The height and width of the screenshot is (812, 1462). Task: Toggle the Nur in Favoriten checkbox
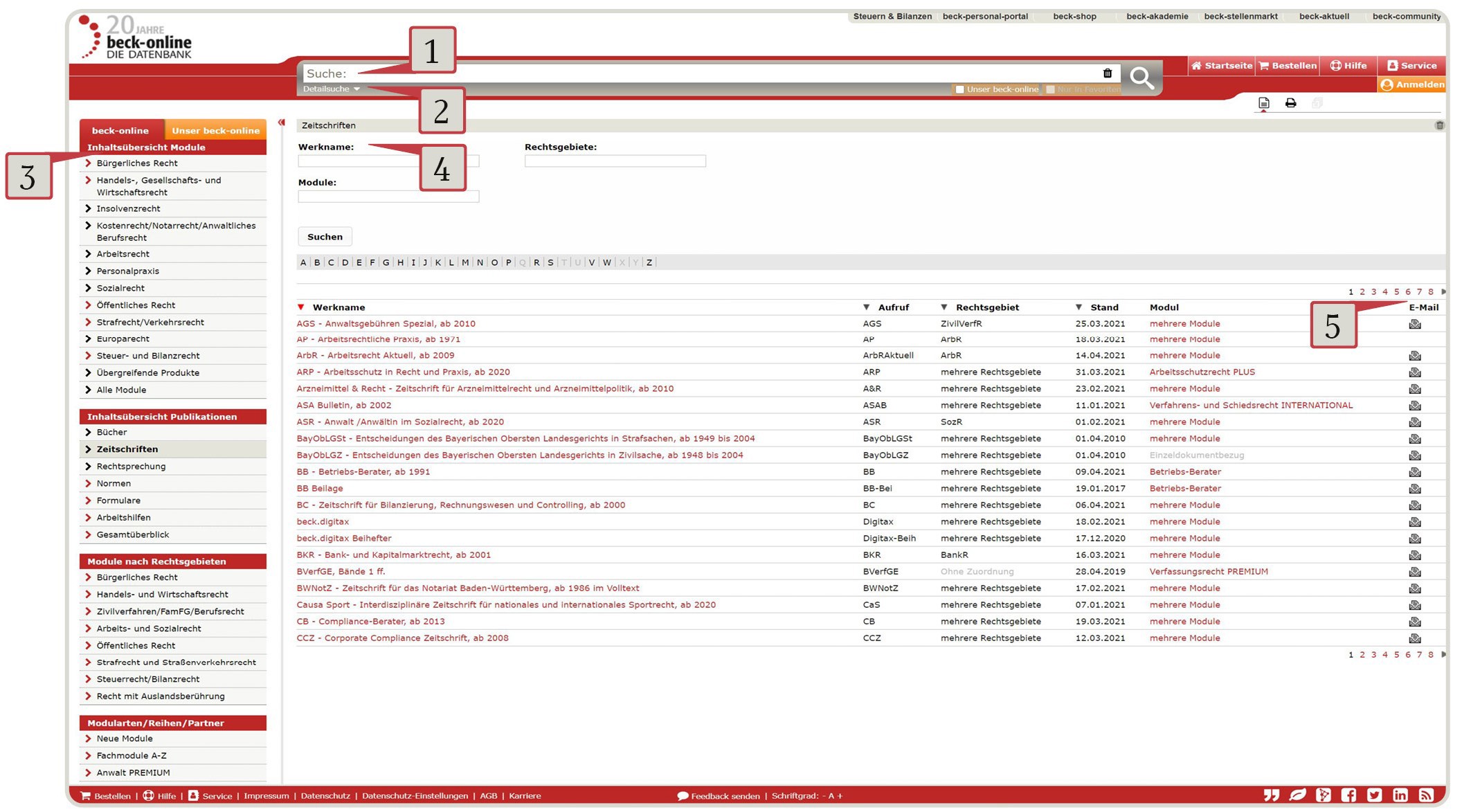1051,89
